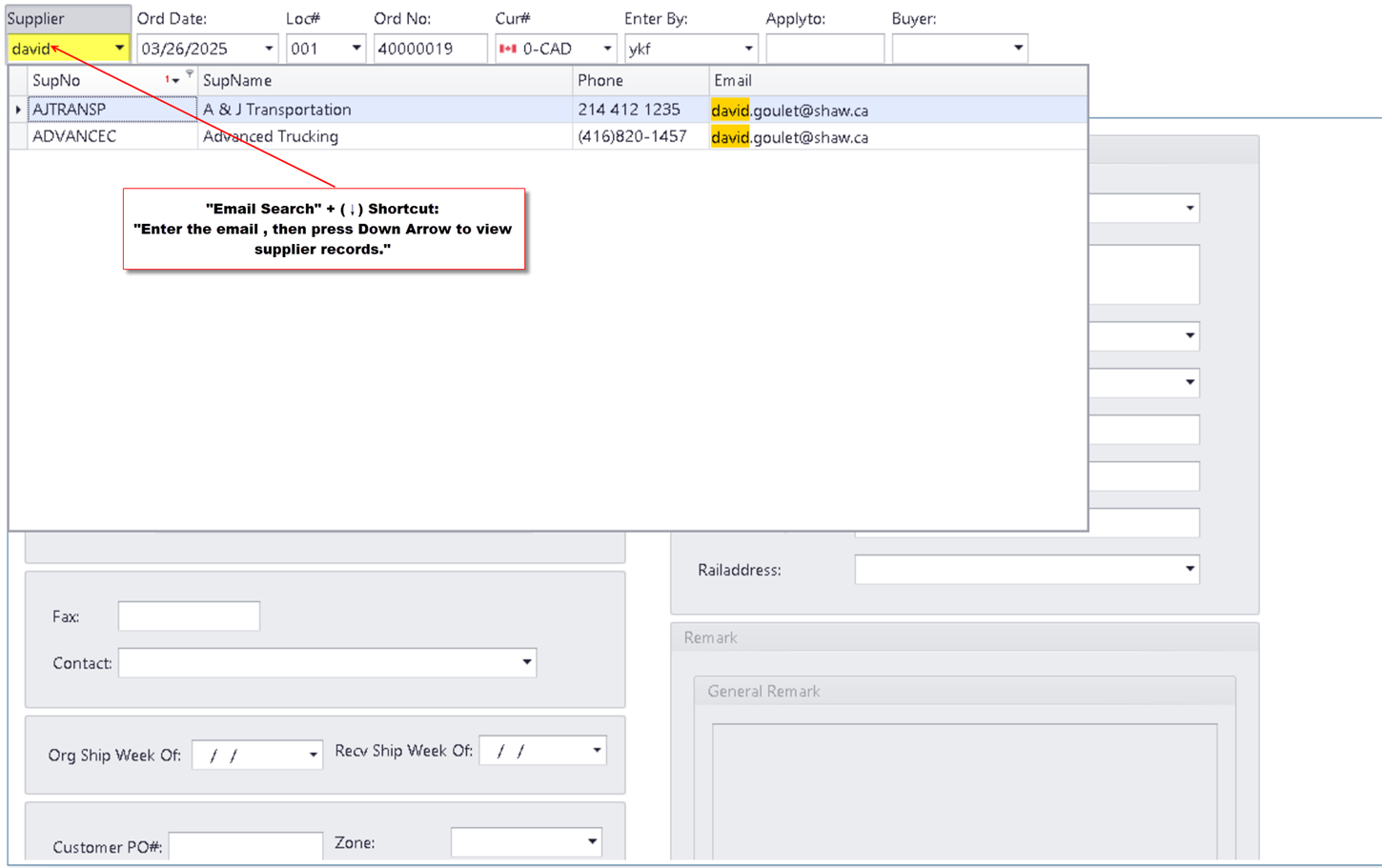This screenshot has height=868, width=1382.
Task: Expand the Railaddress dropdown
Action: [x=1190, y=569]
